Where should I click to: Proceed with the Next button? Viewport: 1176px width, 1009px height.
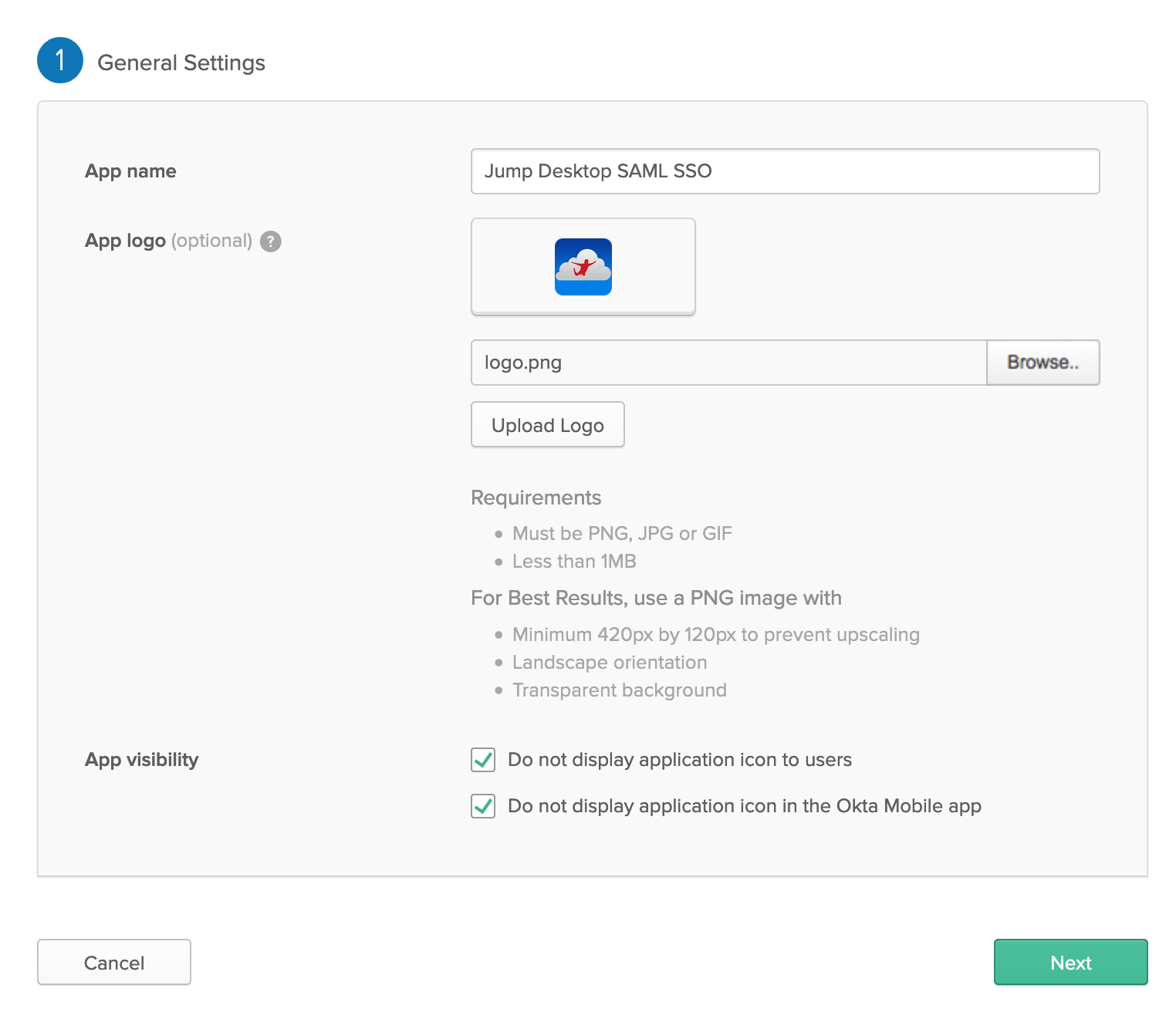(x=1071, y=962)
